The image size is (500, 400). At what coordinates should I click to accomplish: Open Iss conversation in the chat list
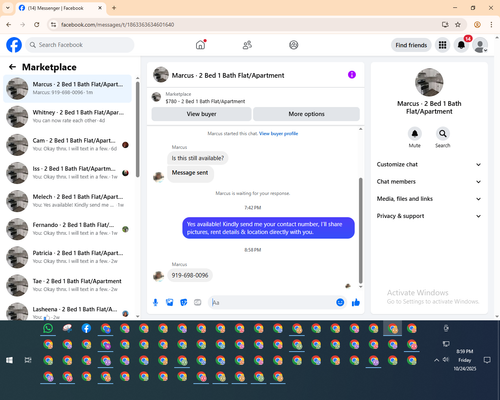click(67, 173)
